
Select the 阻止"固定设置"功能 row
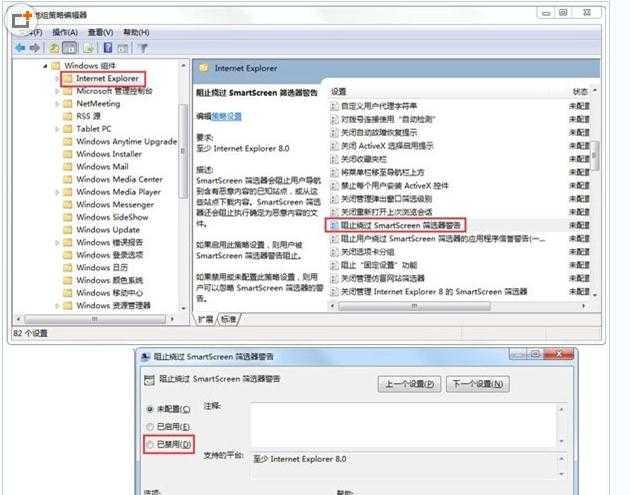coord(459,265)
